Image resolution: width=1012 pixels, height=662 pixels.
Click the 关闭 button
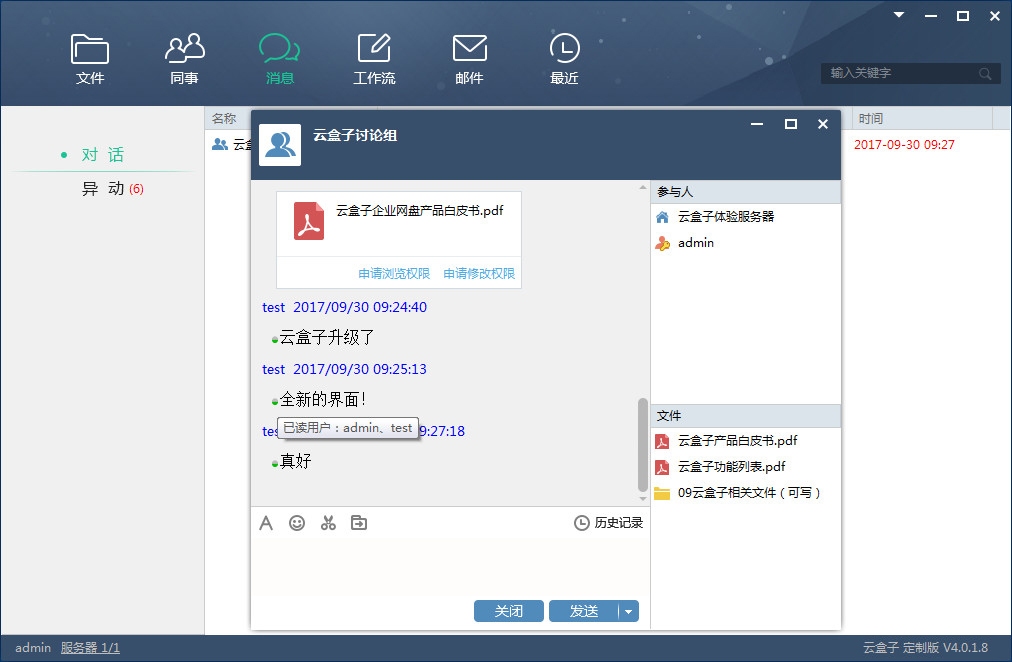(x=509, y=611)
